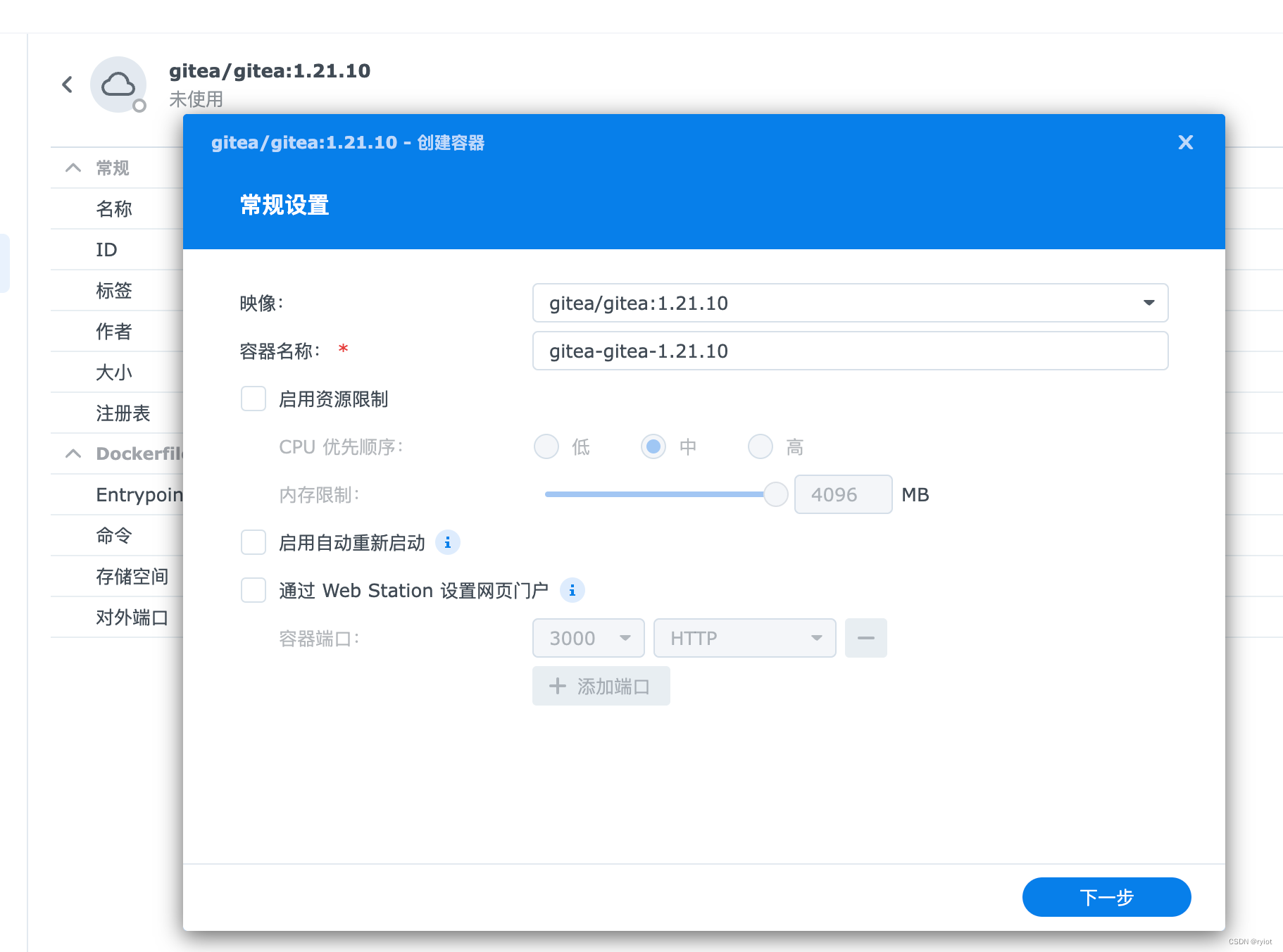Click the 未使用 status text

pos(196,99)
